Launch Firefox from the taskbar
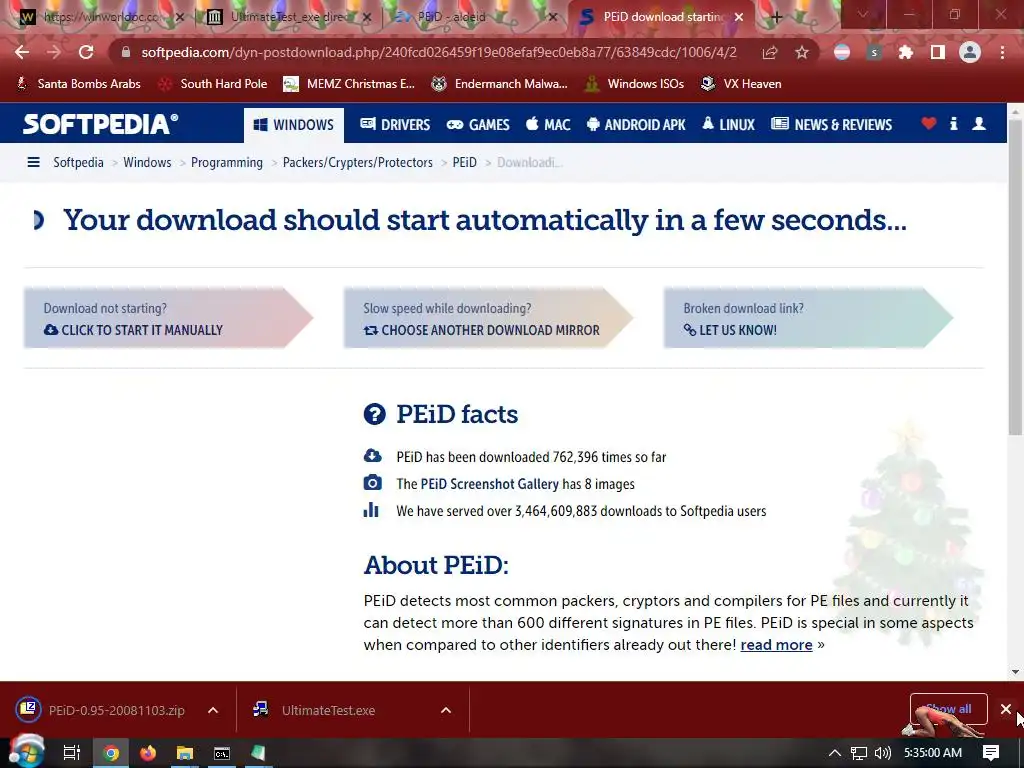 pos(148,753)
